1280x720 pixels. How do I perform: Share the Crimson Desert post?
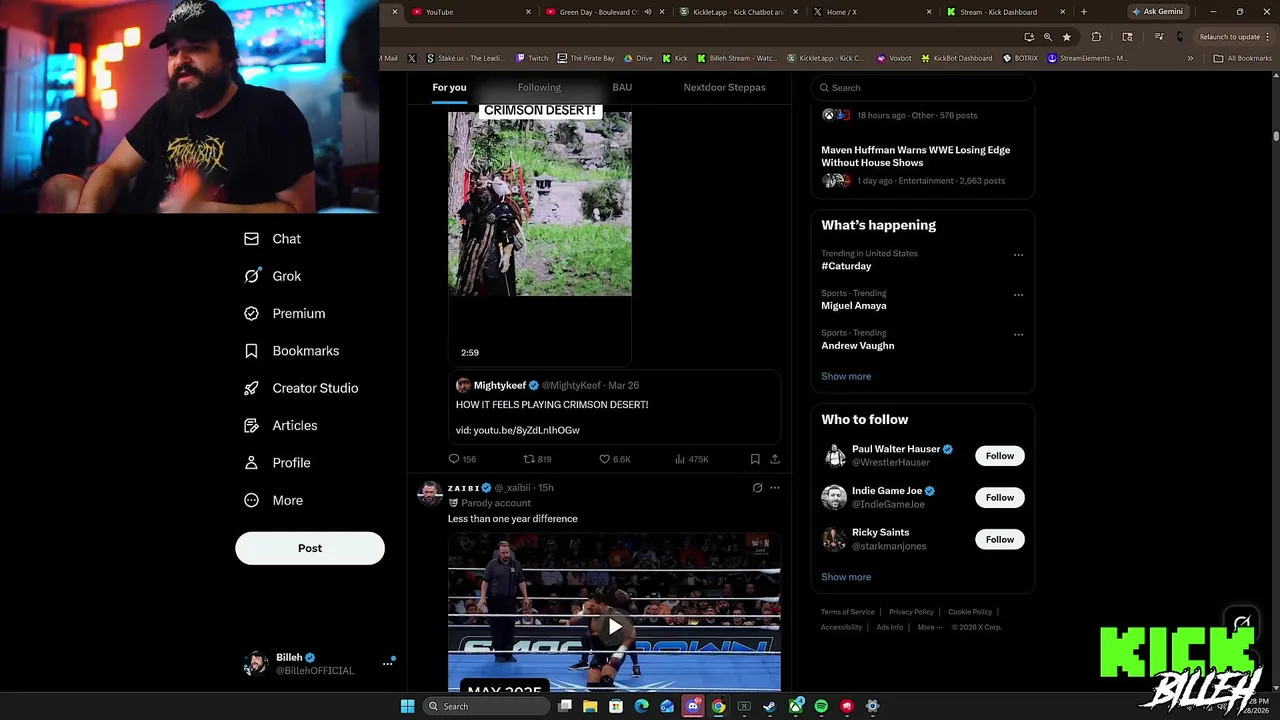[x=774, y=459]
